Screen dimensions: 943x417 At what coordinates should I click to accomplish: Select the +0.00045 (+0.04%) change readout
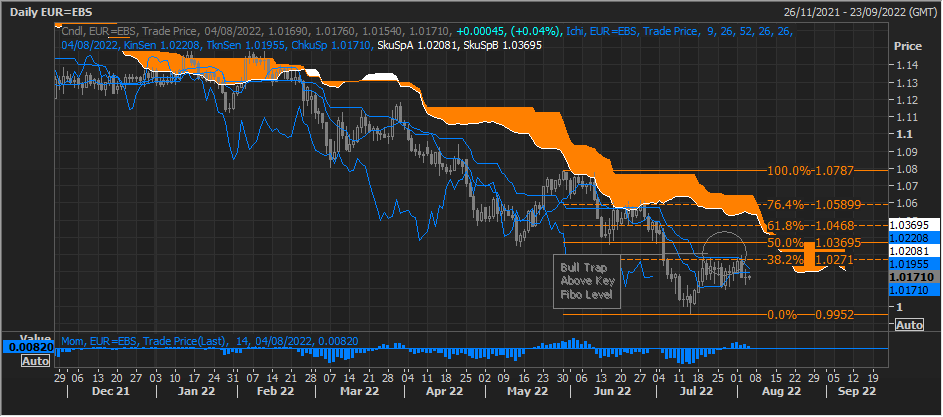(x=508, y=29)
